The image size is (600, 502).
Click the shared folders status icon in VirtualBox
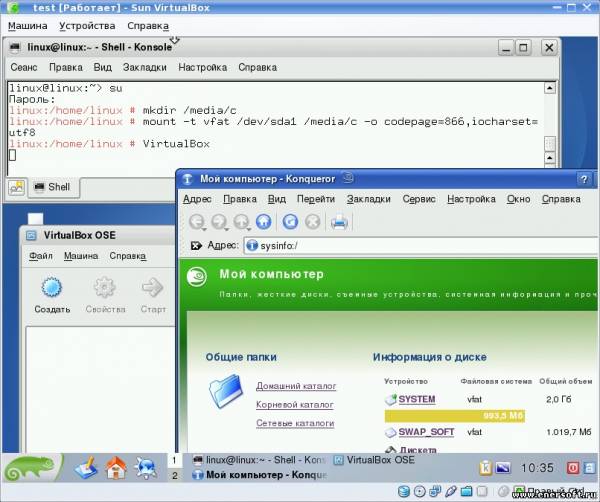click(x=466, y=491)
